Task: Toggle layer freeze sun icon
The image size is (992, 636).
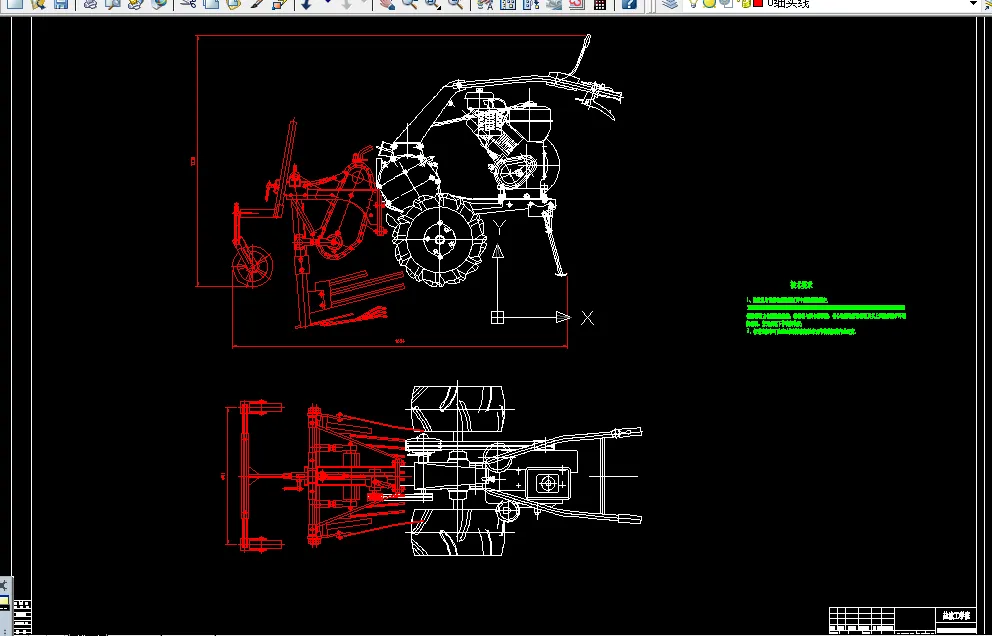Action: coord(709,3)
